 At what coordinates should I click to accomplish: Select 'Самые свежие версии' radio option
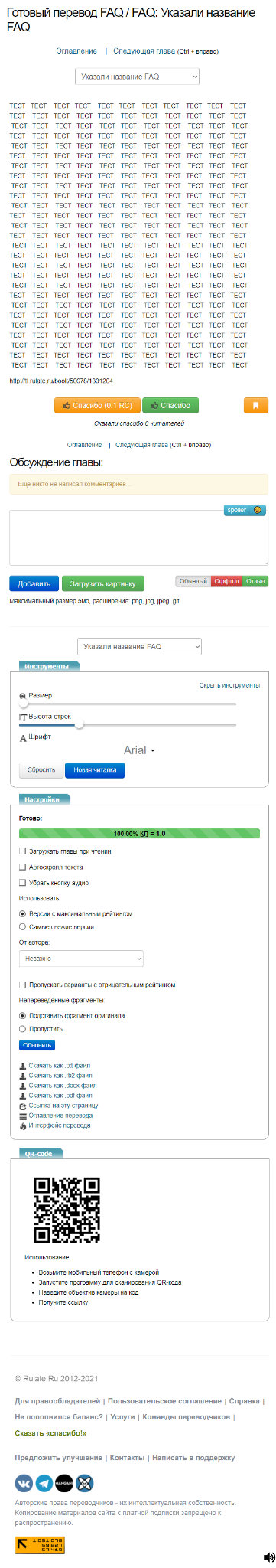pos(22,927)
